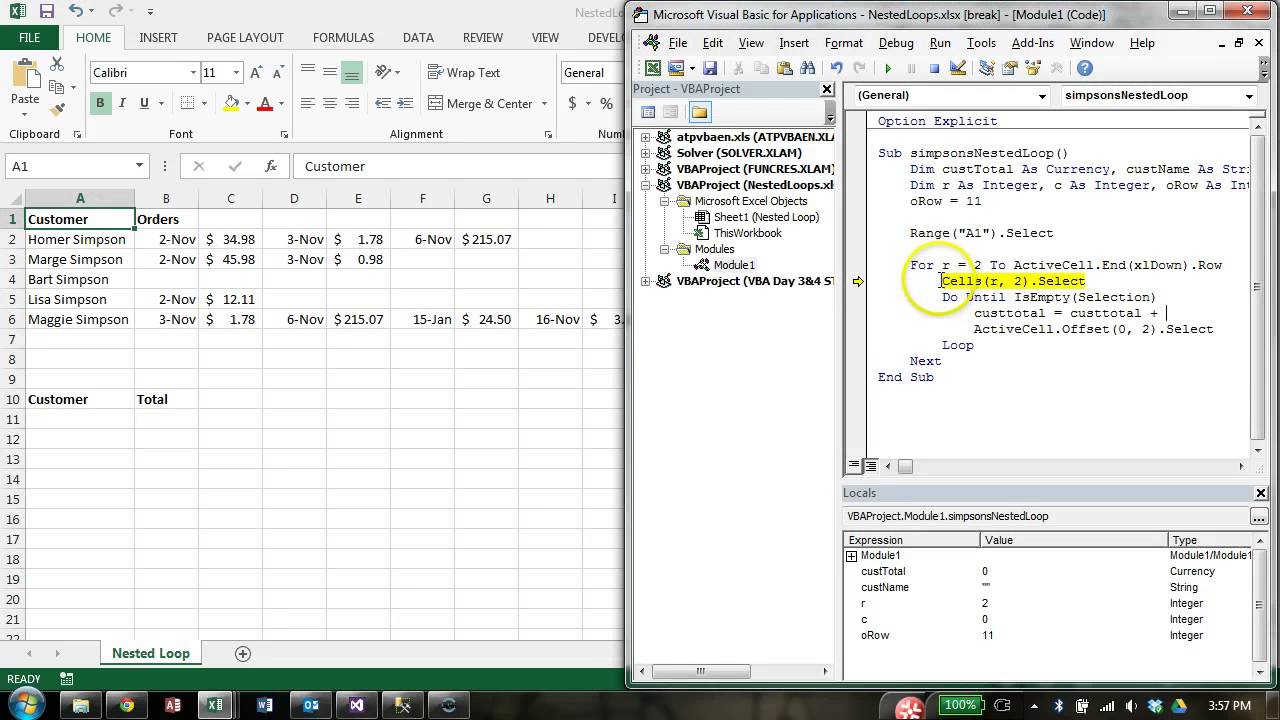Select Module1 in the Project tree
The height and width of the screenshot is (720, 1280).
coord(734,265)
